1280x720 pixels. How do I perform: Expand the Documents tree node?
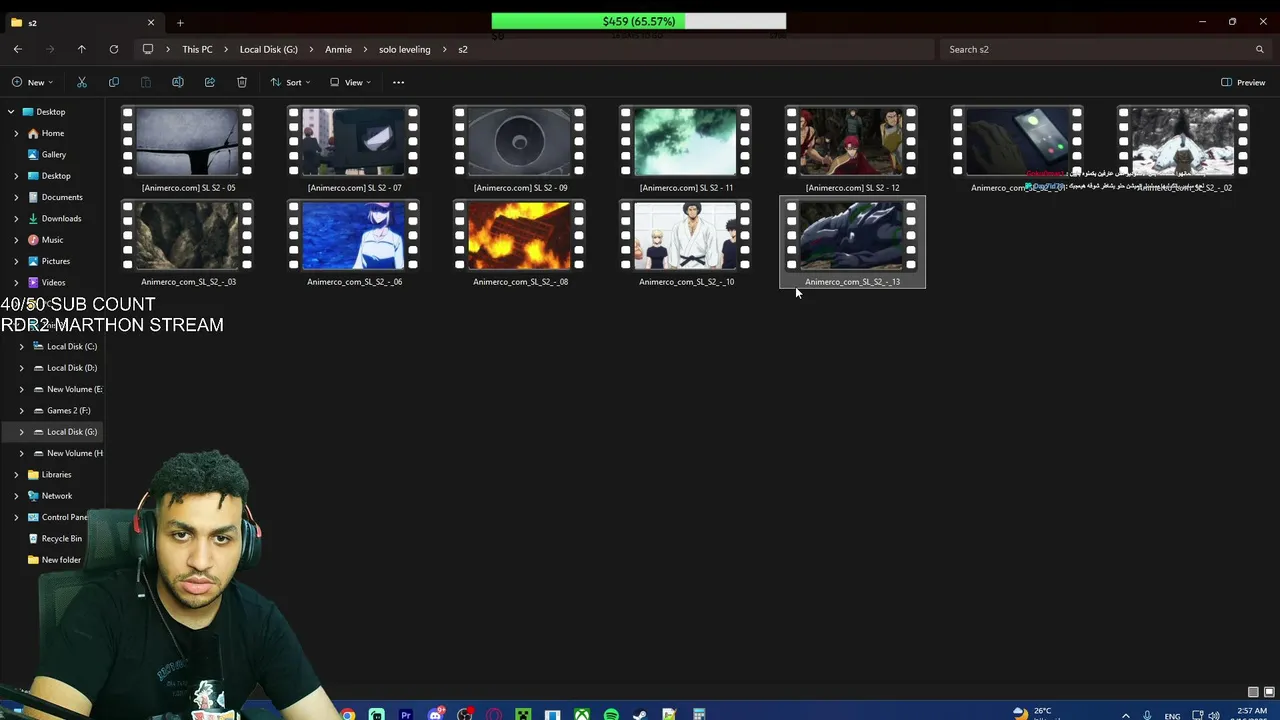[16, 197]
